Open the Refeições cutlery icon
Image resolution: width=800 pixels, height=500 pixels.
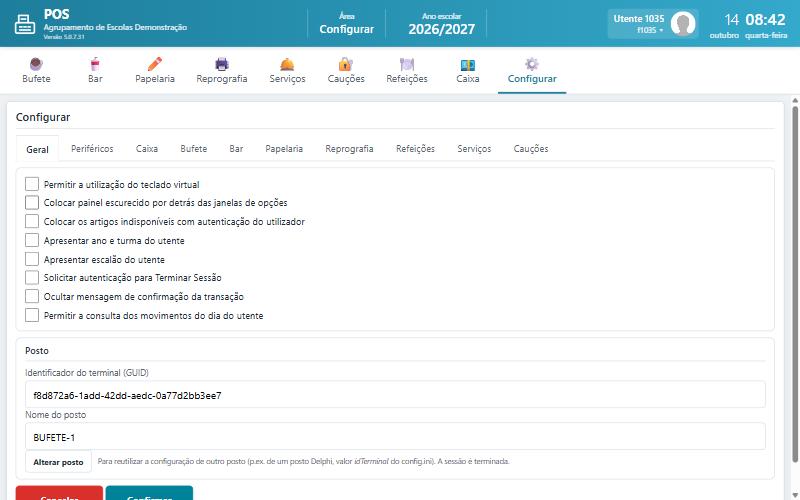tap(407, 64)
